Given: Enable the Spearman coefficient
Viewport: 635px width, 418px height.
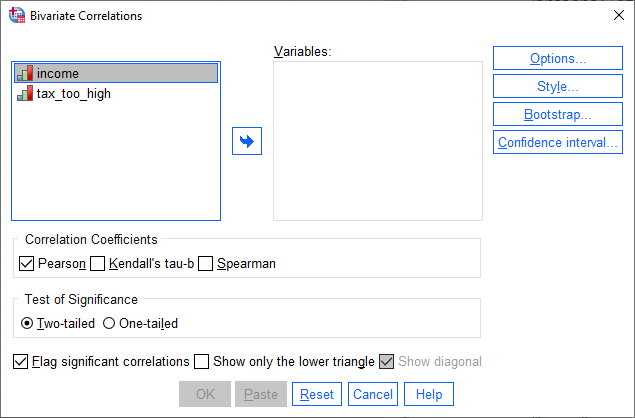Looking at the screenshot, I should pos(205,264).
